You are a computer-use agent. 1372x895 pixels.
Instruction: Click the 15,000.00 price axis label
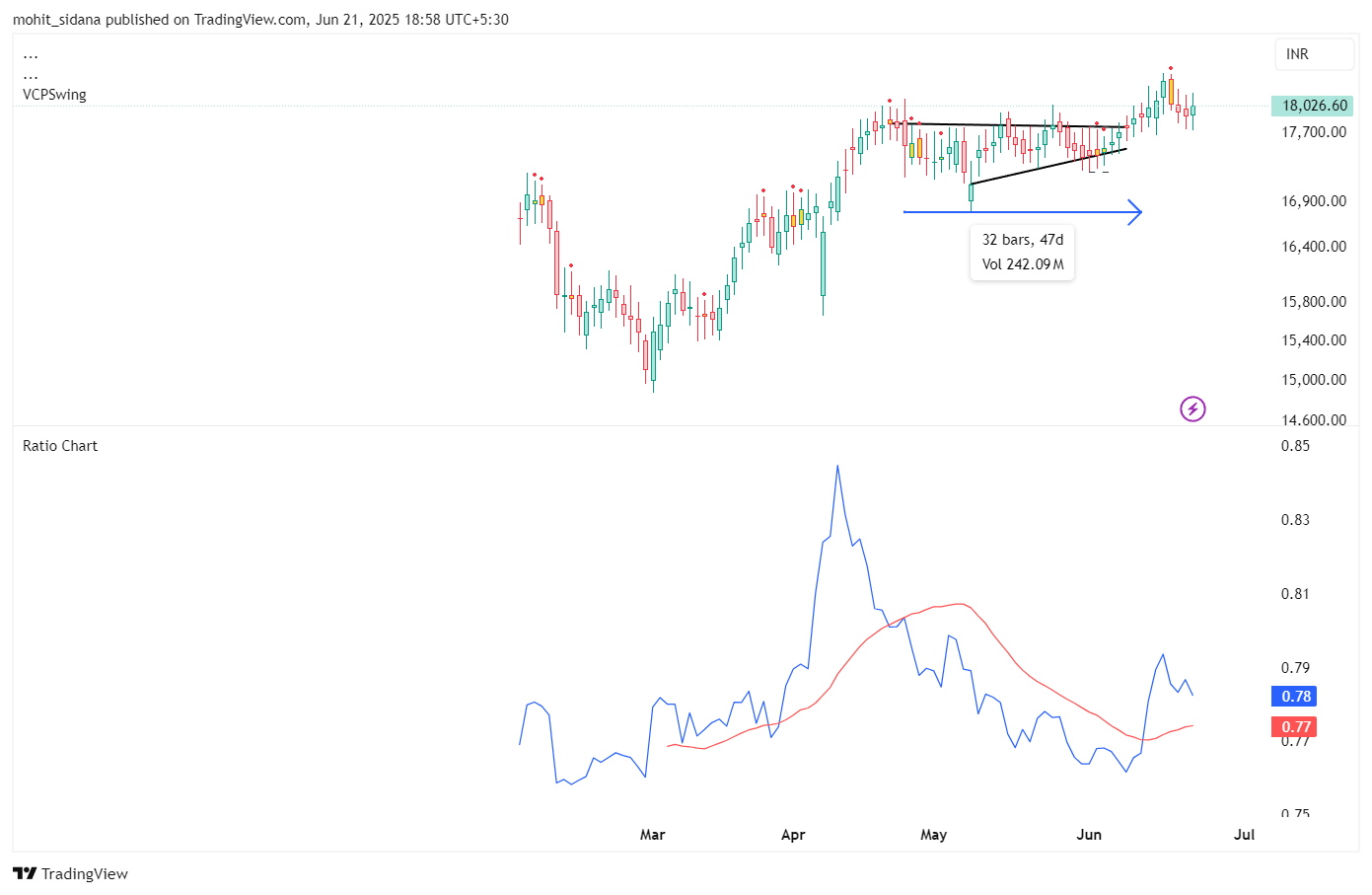(1314, 380)
